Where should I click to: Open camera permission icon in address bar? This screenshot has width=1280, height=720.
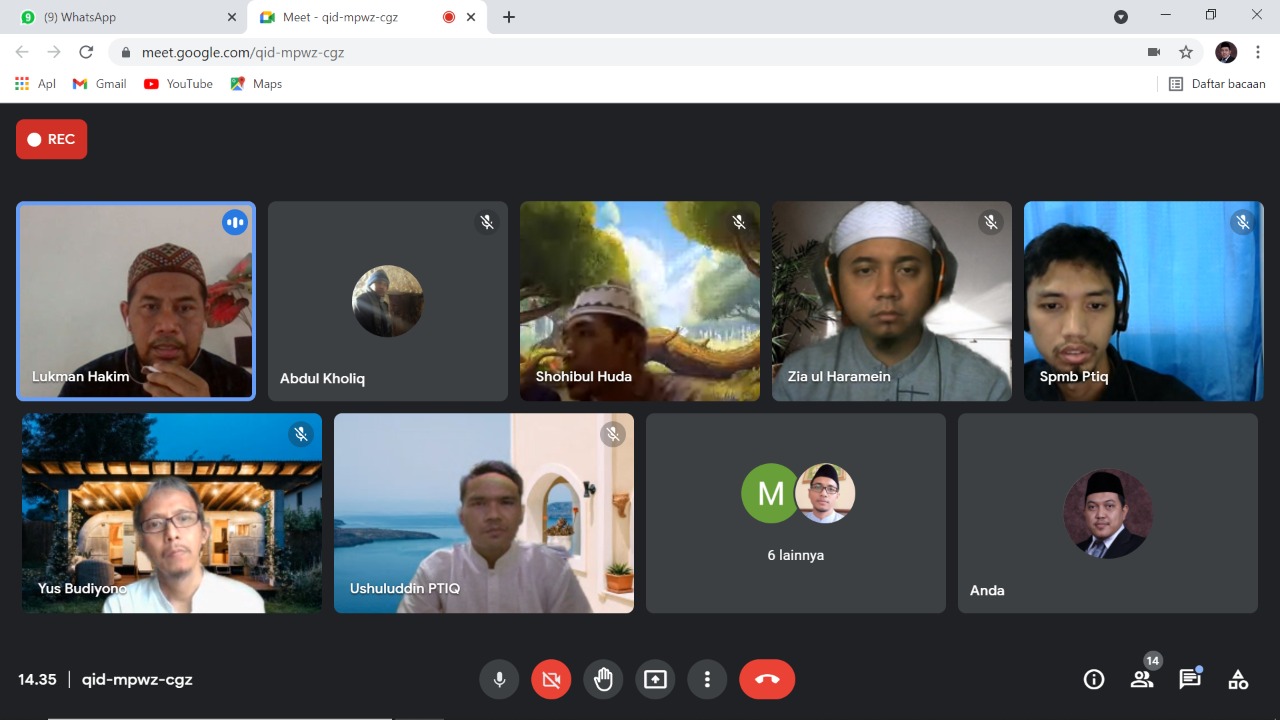1154,52
